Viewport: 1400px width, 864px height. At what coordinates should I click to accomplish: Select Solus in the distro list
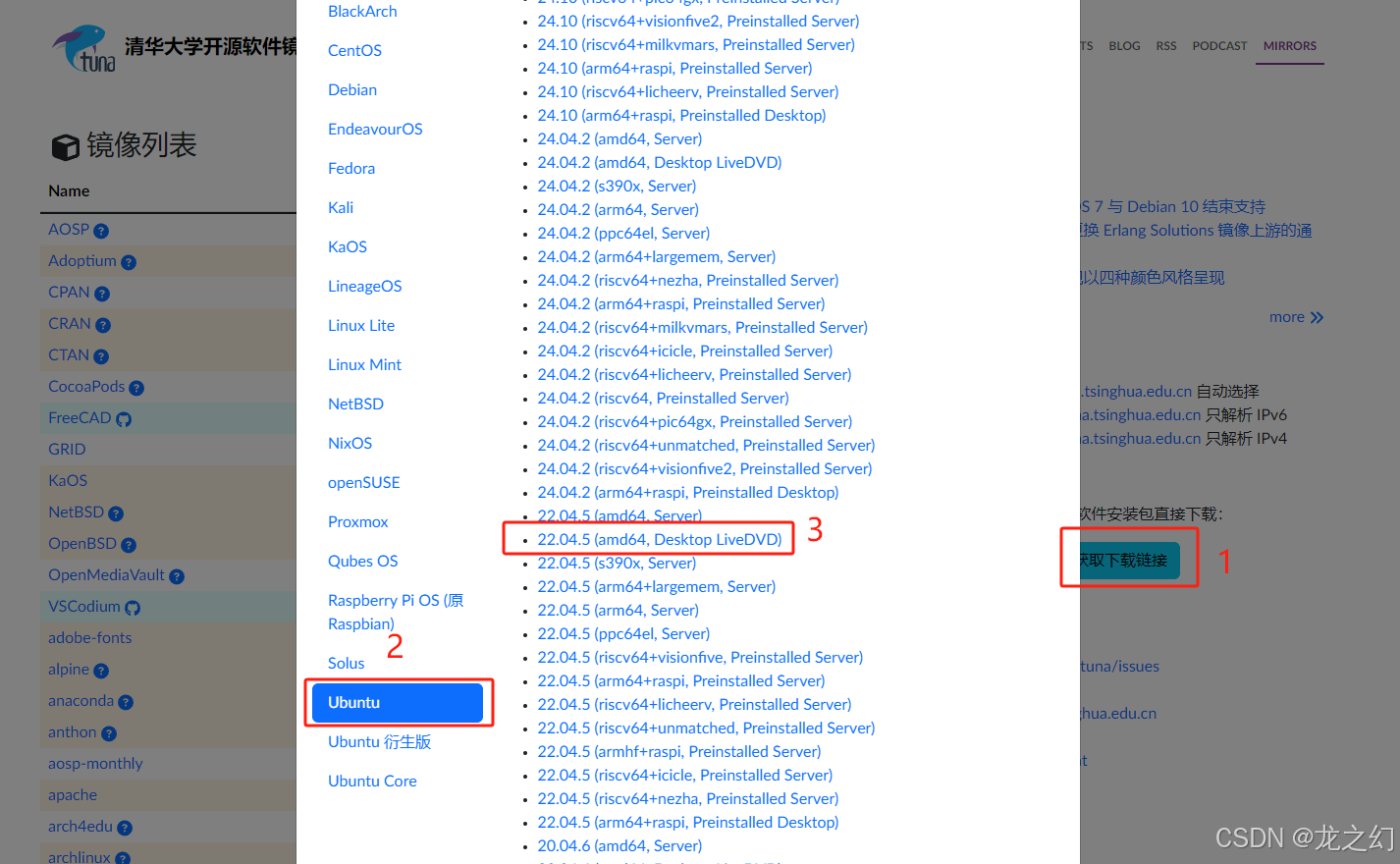tap(346, 663)
